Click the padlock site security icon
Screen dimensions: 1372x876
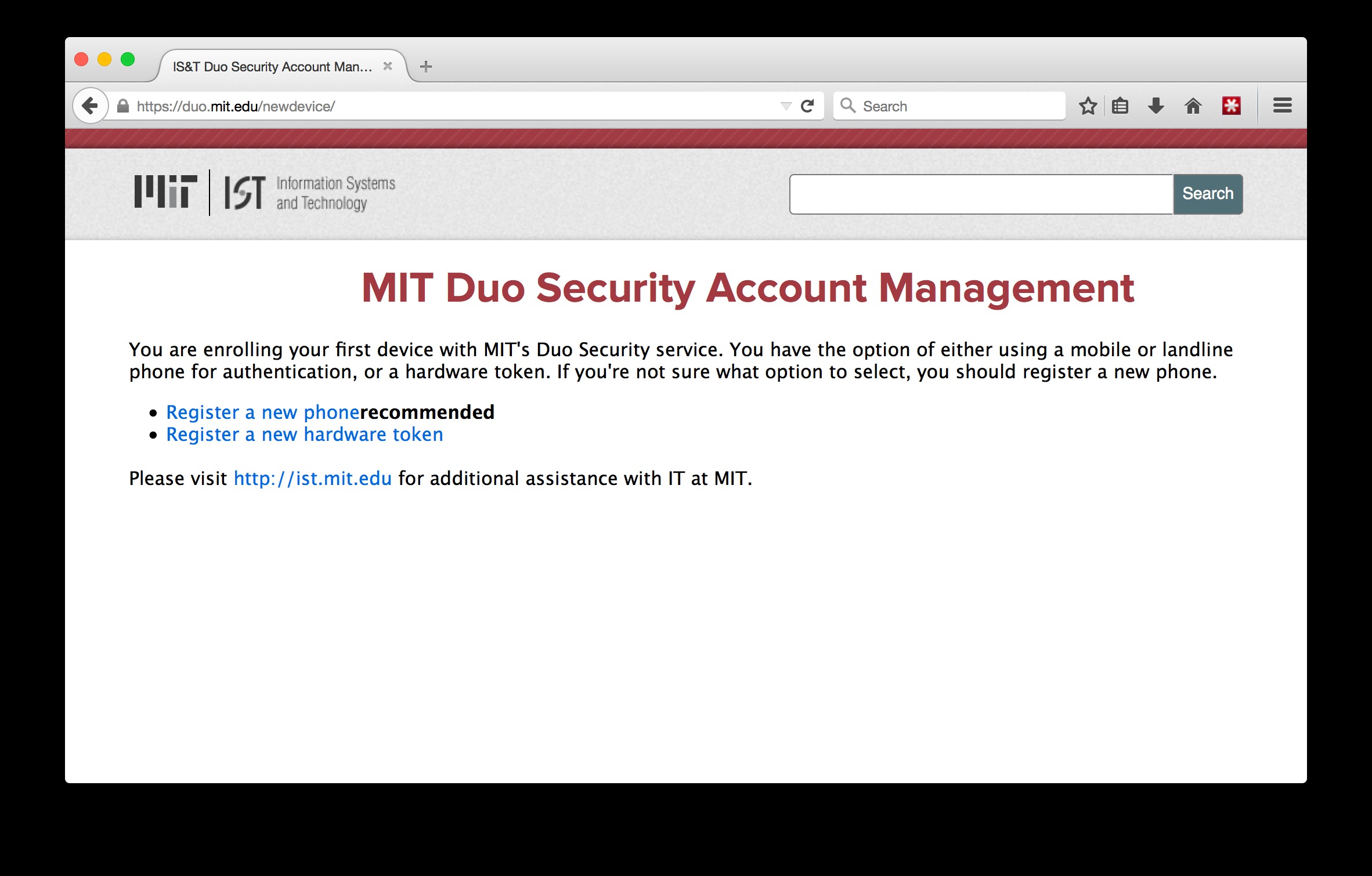(x=122, y=106)
